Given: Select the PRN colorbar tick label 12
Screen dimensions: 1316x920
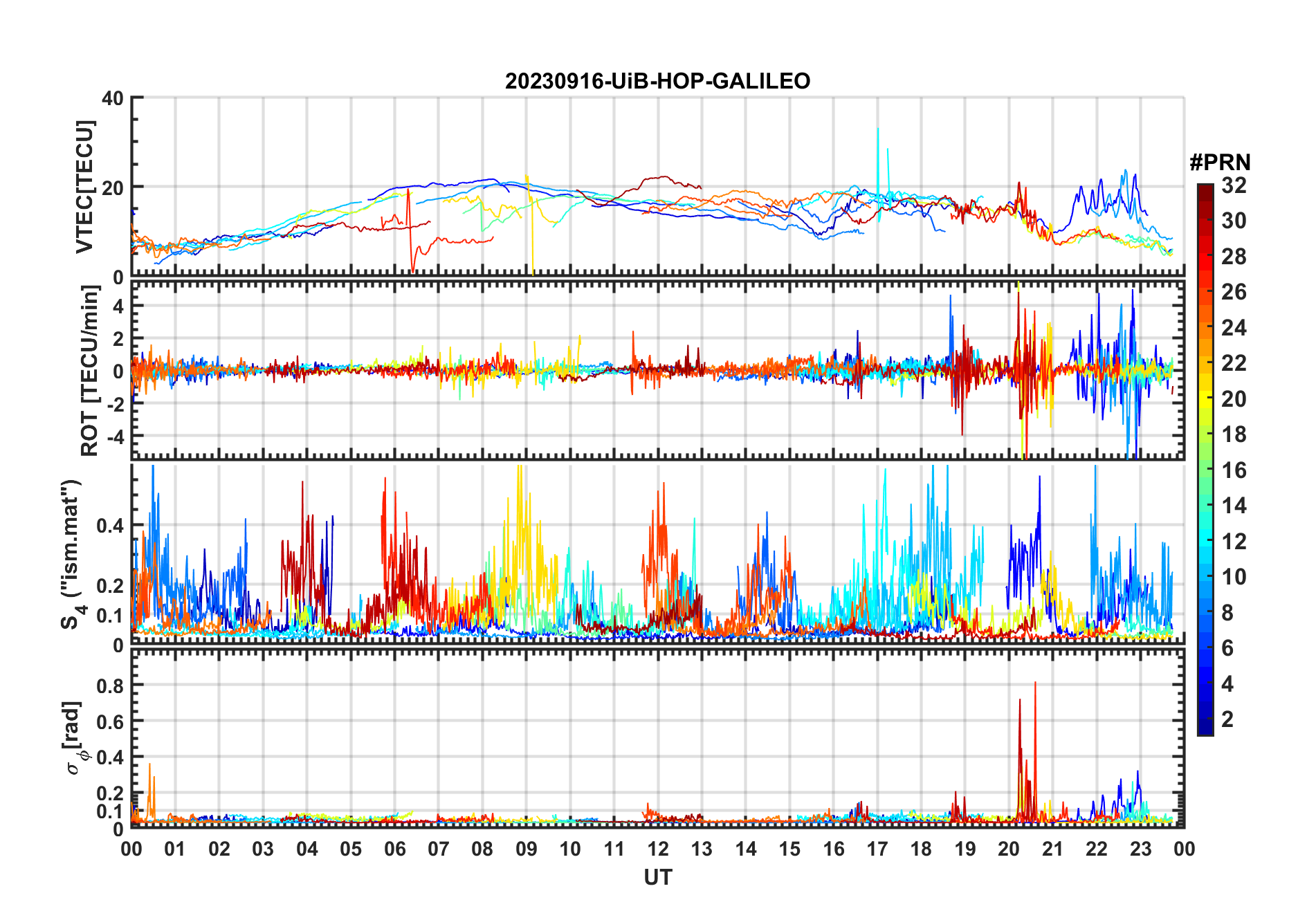Looking at the screenshot, I should point(1234,541).
